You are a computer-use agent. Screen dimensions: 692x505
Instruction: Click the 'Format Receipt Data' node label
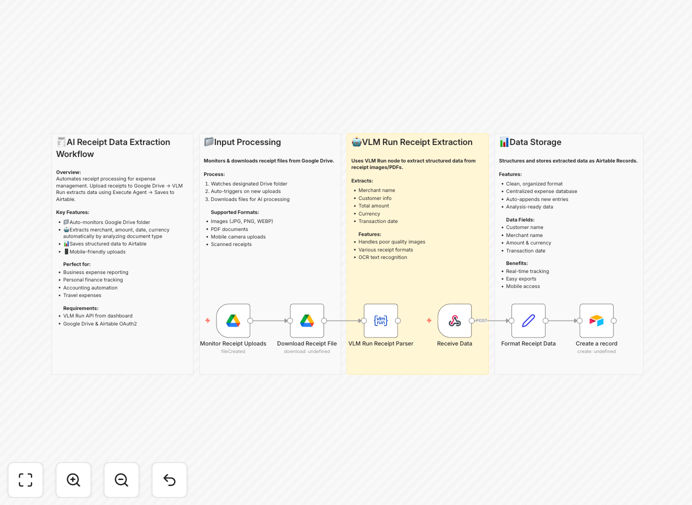(x=528, y=343)
